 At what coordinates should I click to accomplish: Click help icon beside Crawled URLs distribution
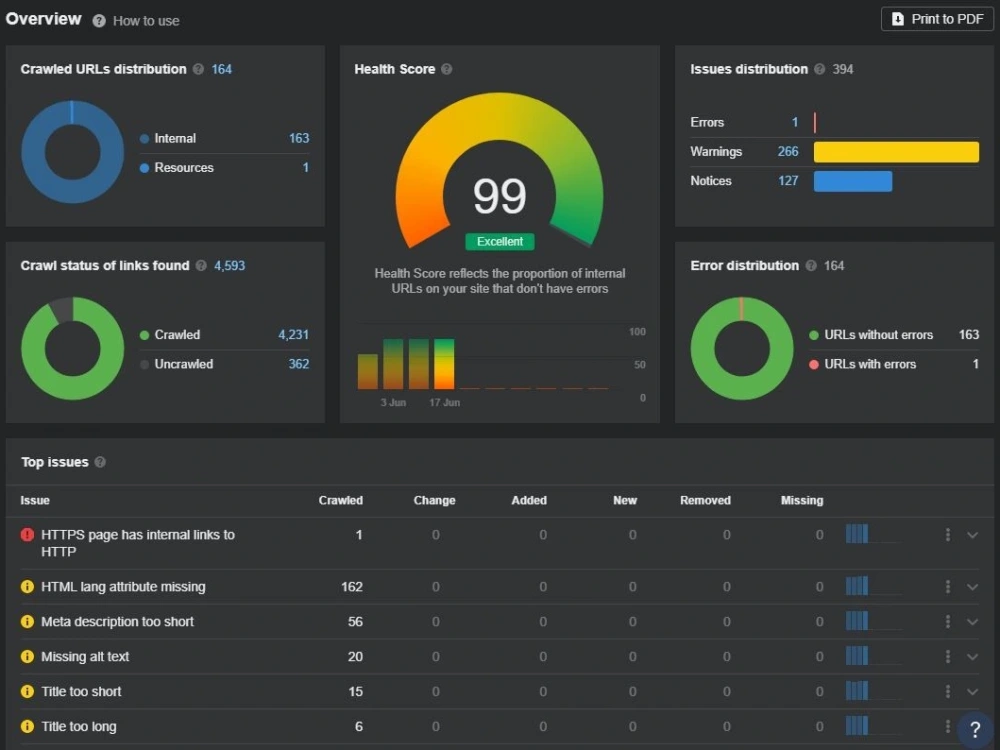pyautogui.click(x=198, y=69)
